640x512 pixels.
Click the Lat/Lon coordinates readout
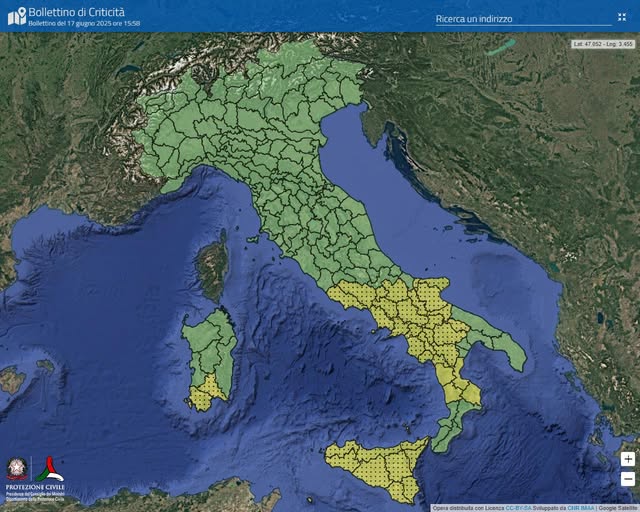[x=602, y=44]
